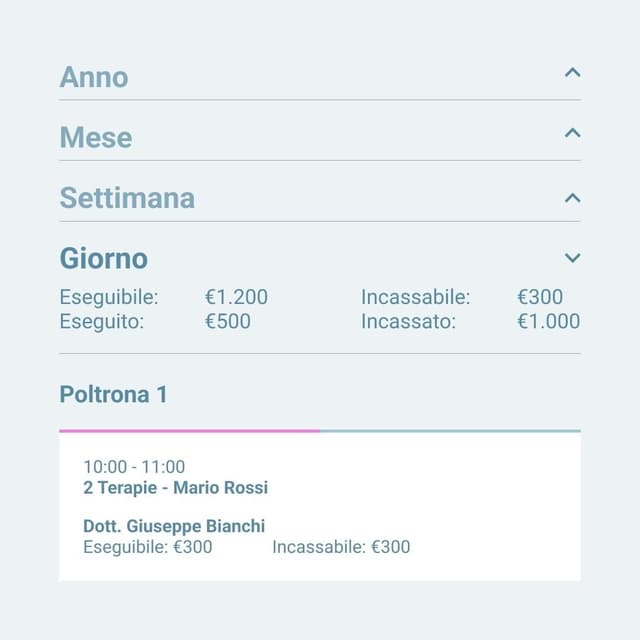
Task: Click the daily Incassabile €300 amount
Action: 540,297
